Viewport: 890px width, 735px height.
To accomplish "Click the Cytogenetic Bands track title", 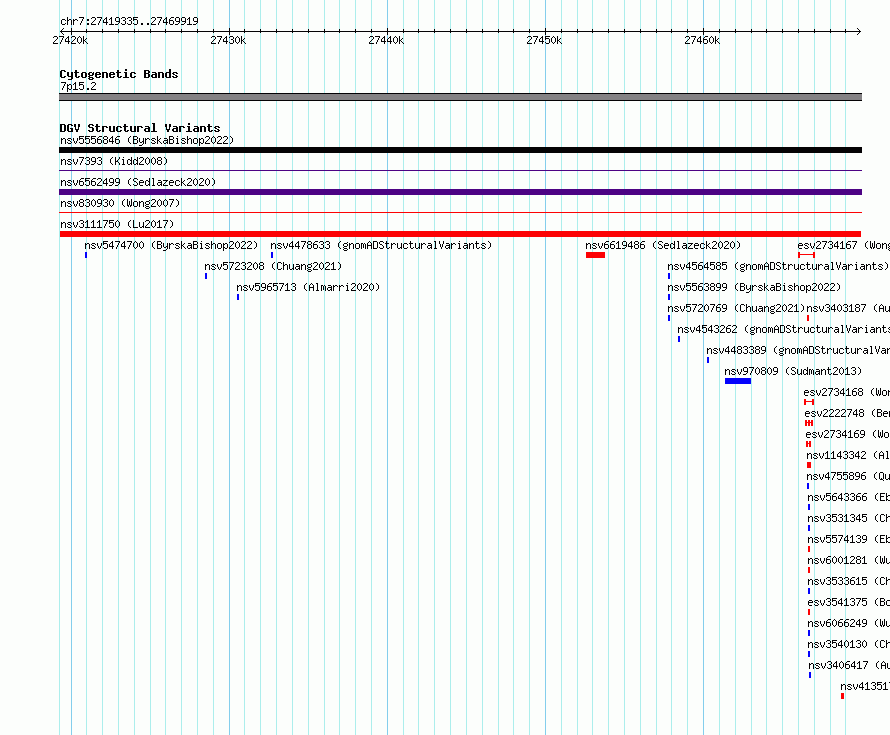I will coord(119,74).
